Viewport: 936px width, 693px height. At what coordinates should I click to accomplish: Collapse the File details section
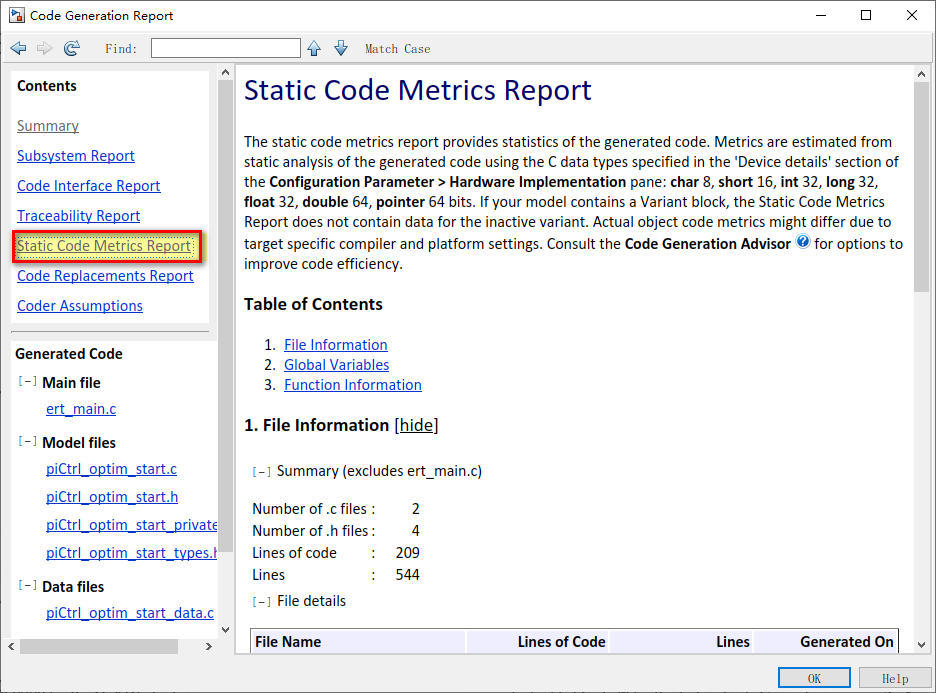[x=264, y=600]
